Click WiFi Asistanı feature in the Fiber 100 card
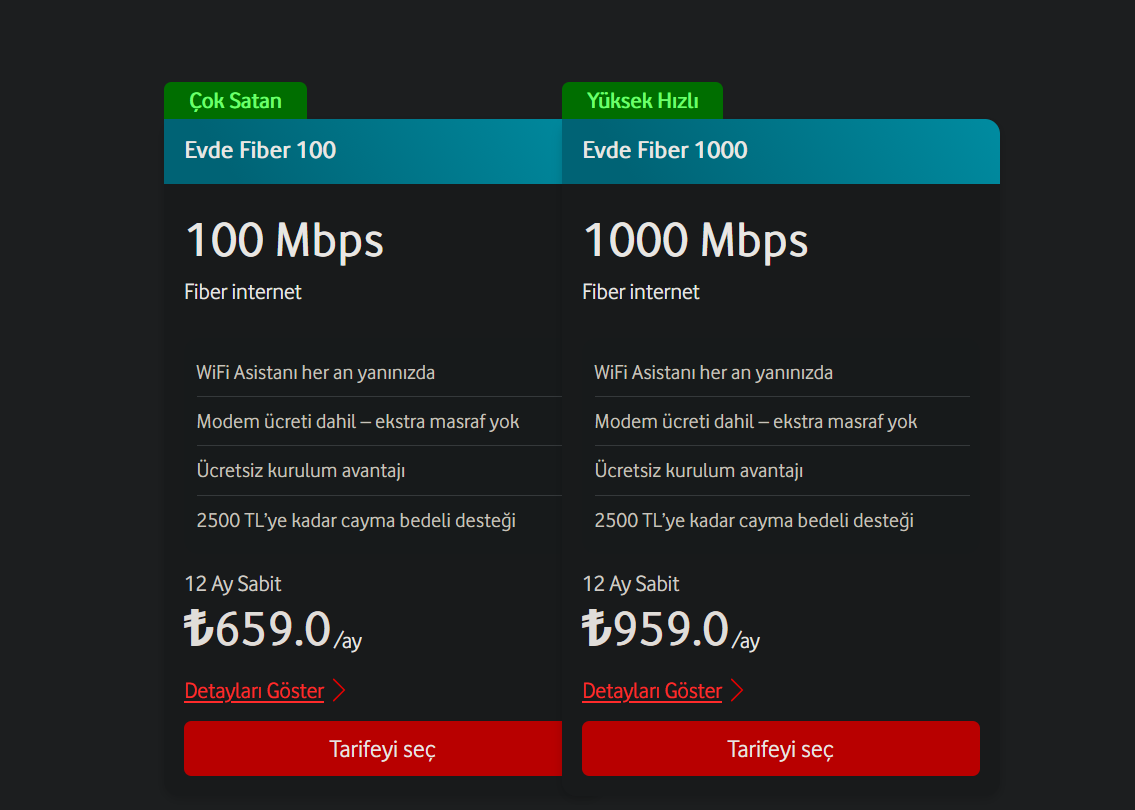 click(x=316, y=373)
